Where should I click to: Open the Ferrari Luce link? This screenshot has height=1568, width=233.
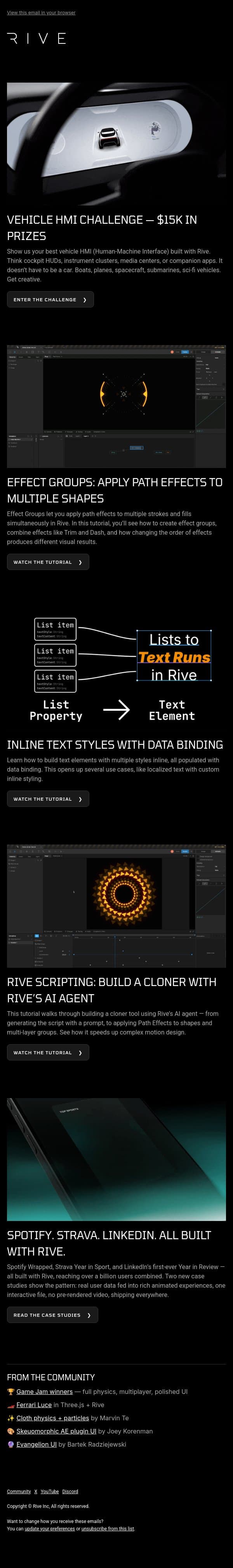(x=34, y=1405)
